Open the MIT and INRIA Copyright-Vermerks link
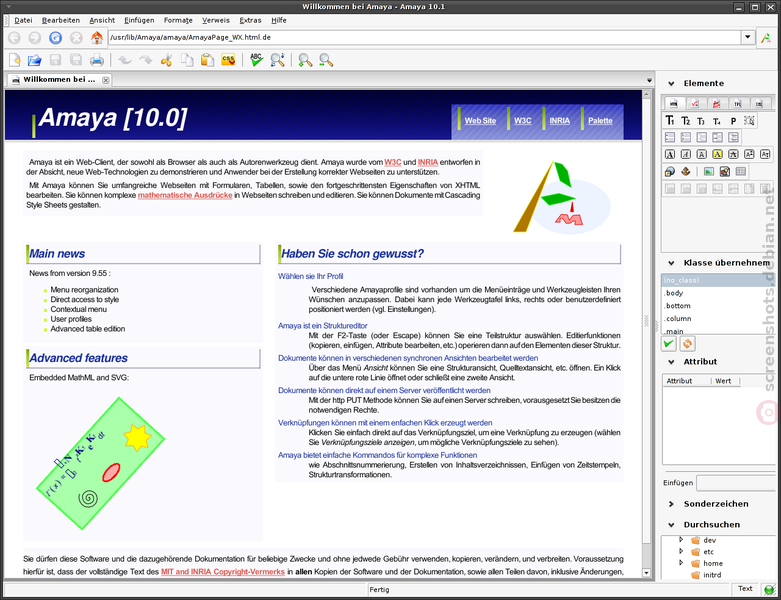 coord(223,572)
